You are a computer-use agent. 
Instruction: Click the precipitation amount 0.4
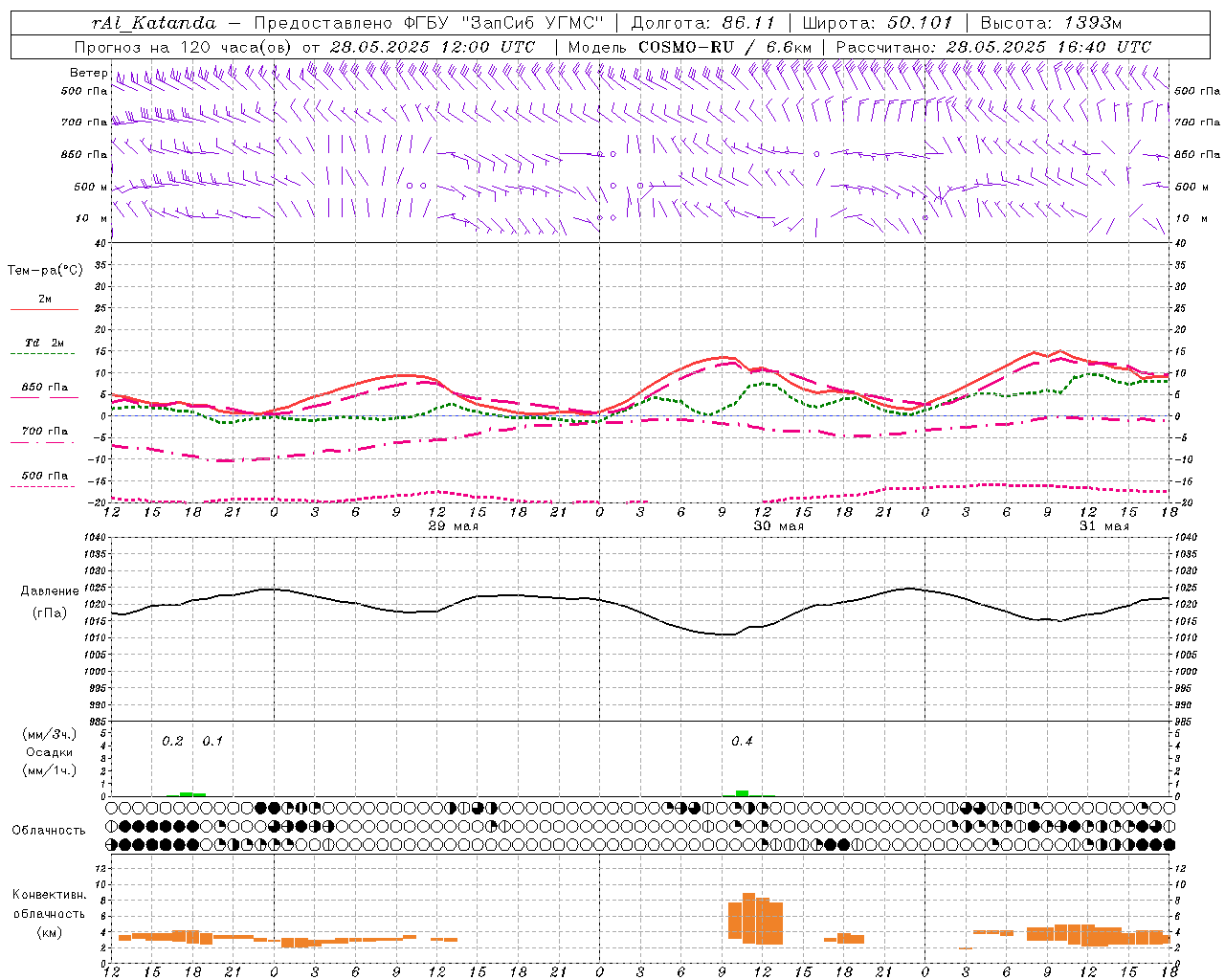tap(742, 742)
